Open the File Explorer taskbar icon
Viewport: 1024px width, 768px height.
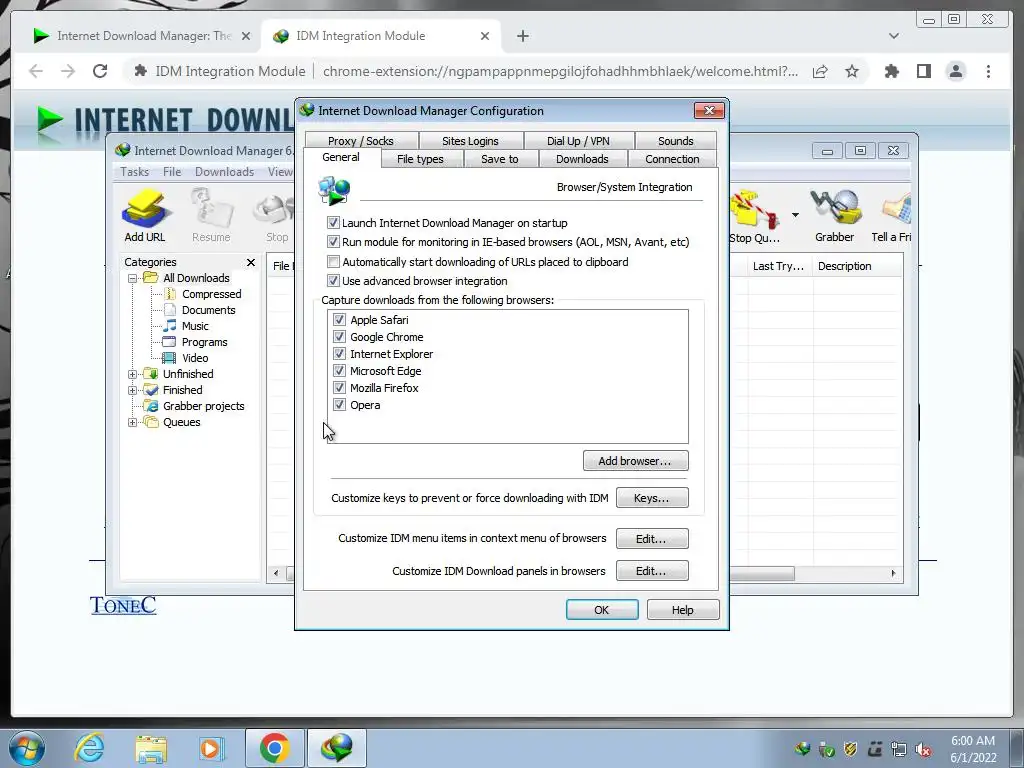[x=150, y=748]
